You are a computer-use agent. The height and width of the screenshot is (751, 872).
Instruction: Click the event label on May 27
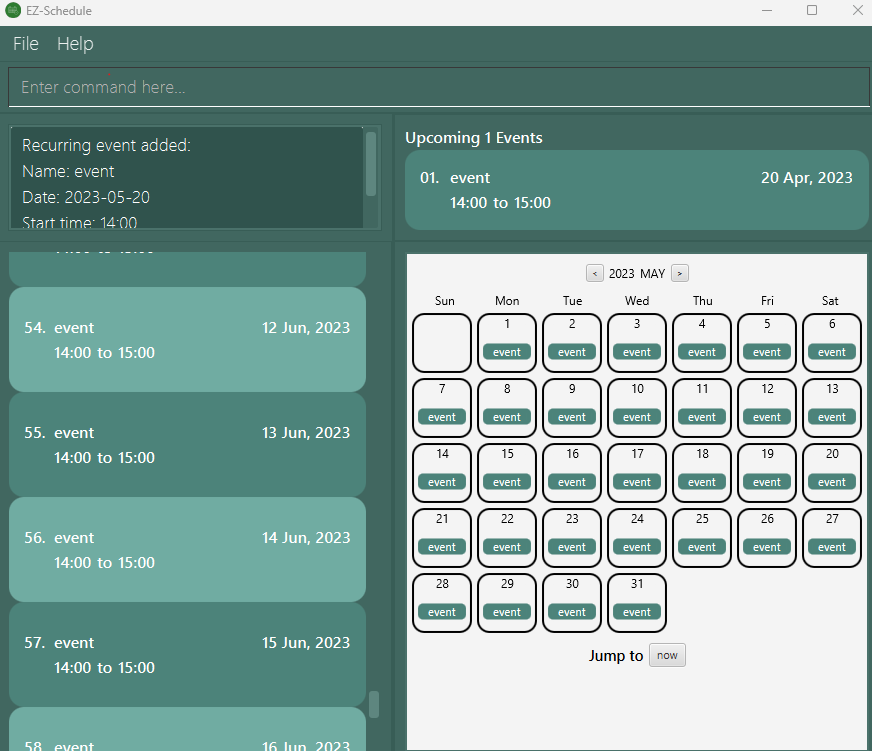pyautogui.click(x=832, y=547)
